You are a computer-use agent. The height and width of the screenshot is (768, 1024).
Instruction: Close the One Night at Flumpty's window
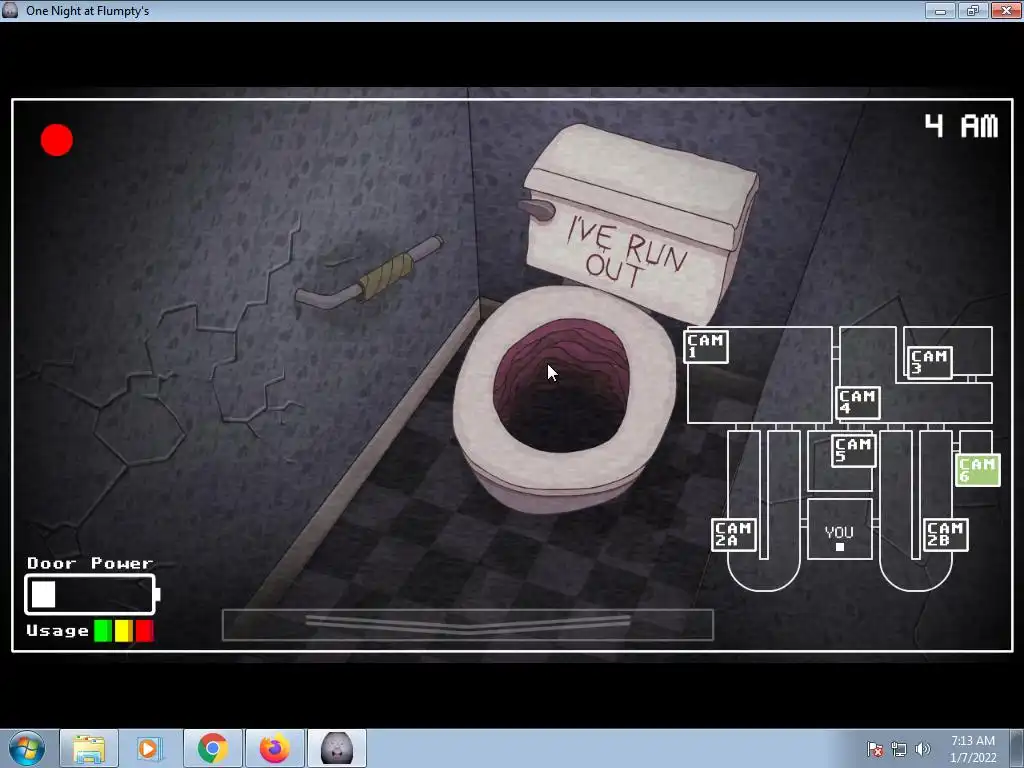click(1006, 10)
